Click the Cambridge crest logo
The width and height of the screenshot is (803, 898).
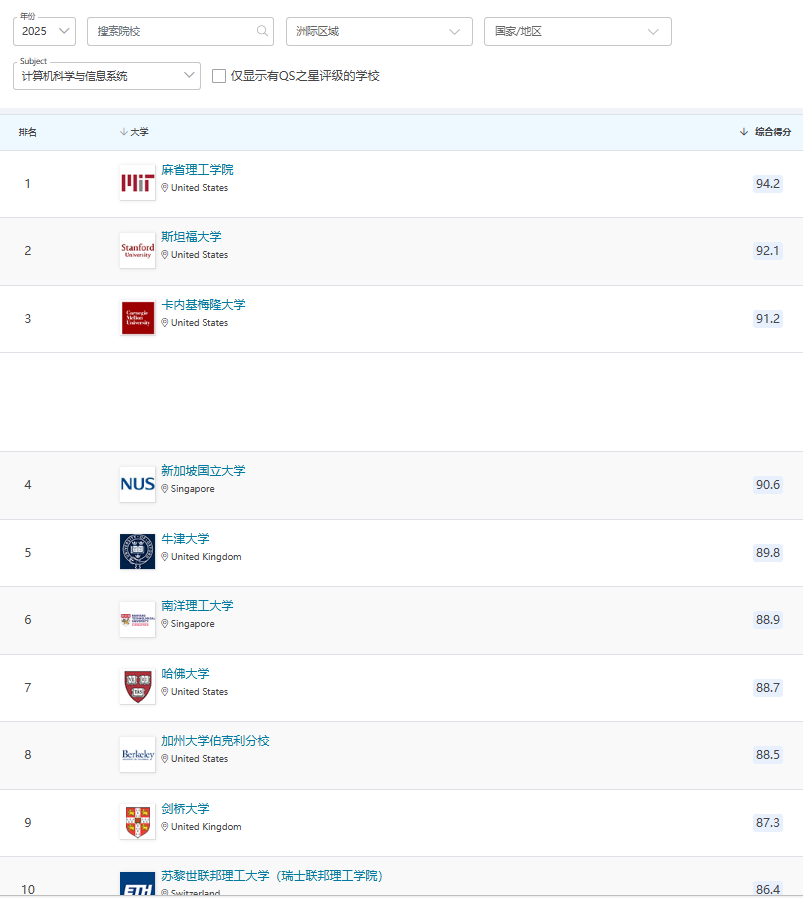[x=137, y=822]
